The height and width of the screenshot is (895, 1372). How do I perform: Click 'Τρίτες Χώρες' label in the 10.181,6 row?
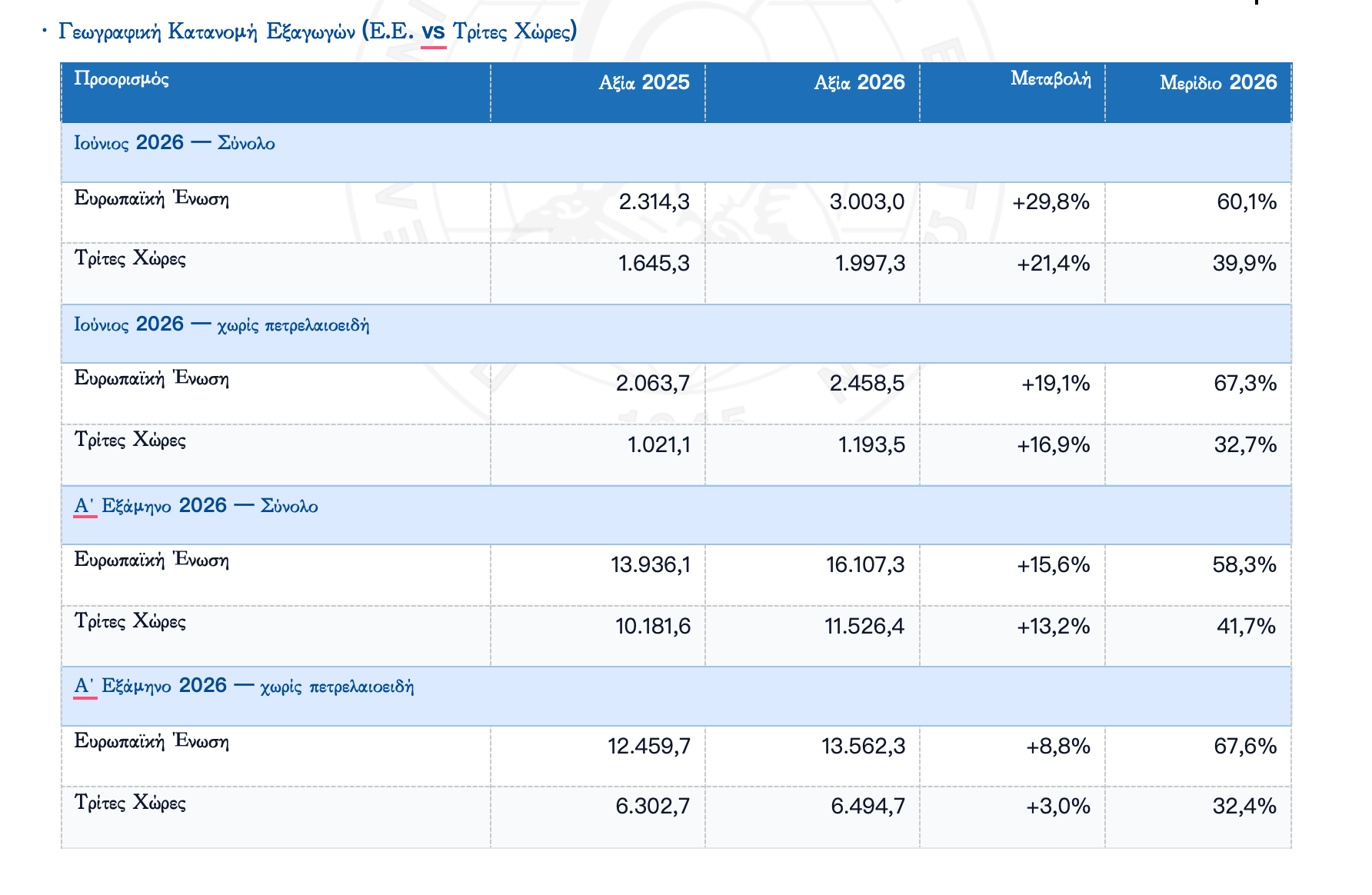(130, 621)
